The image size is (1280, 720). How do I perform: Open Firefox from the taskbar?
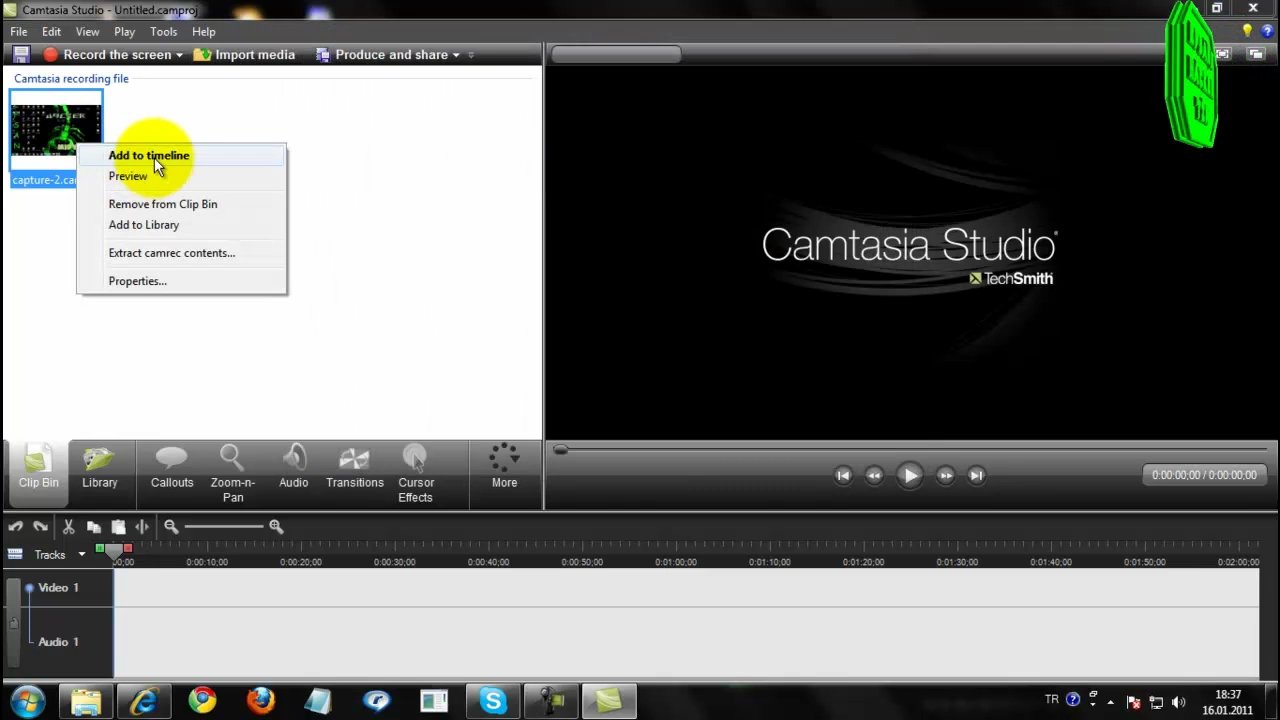[260, 701]
